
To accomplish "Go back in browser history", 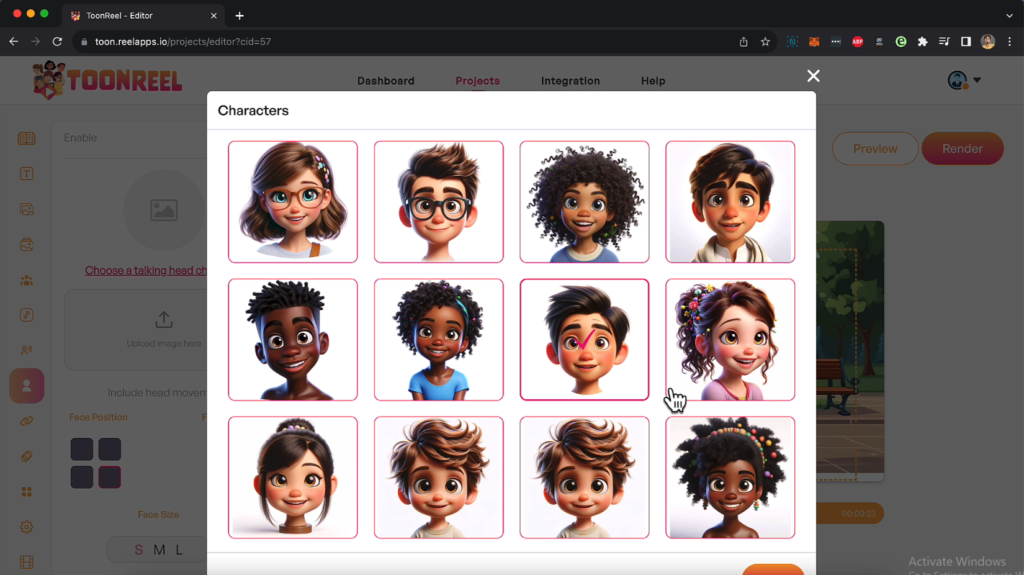I will pos(14,41).
